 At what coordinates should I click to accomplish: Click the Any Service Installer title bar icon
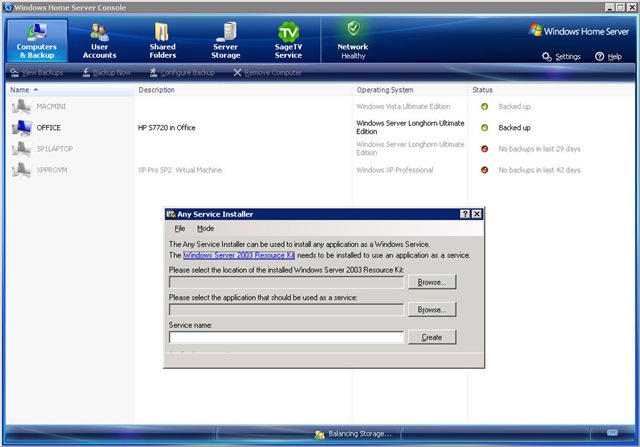click(x=171, y=214)
